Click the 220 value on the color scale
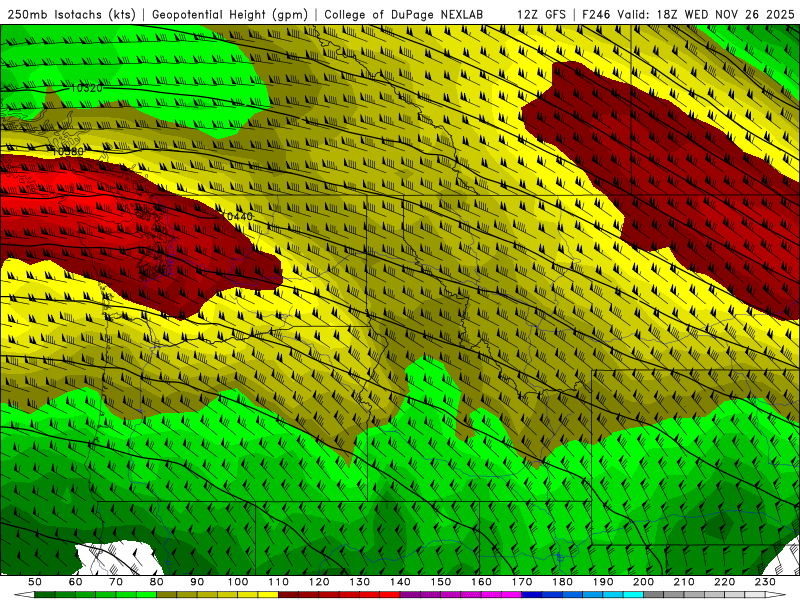The image size is (800, 600). click(x=724, y=582)
